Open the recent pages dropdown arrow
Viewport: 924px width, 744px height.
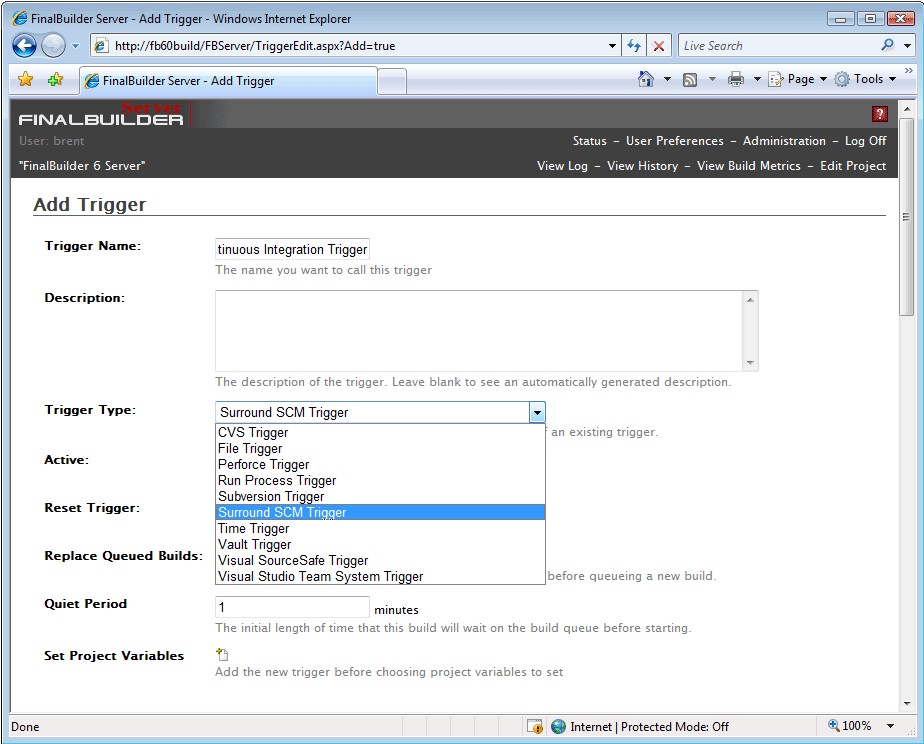pyautogui.click(x=75, y=46)
